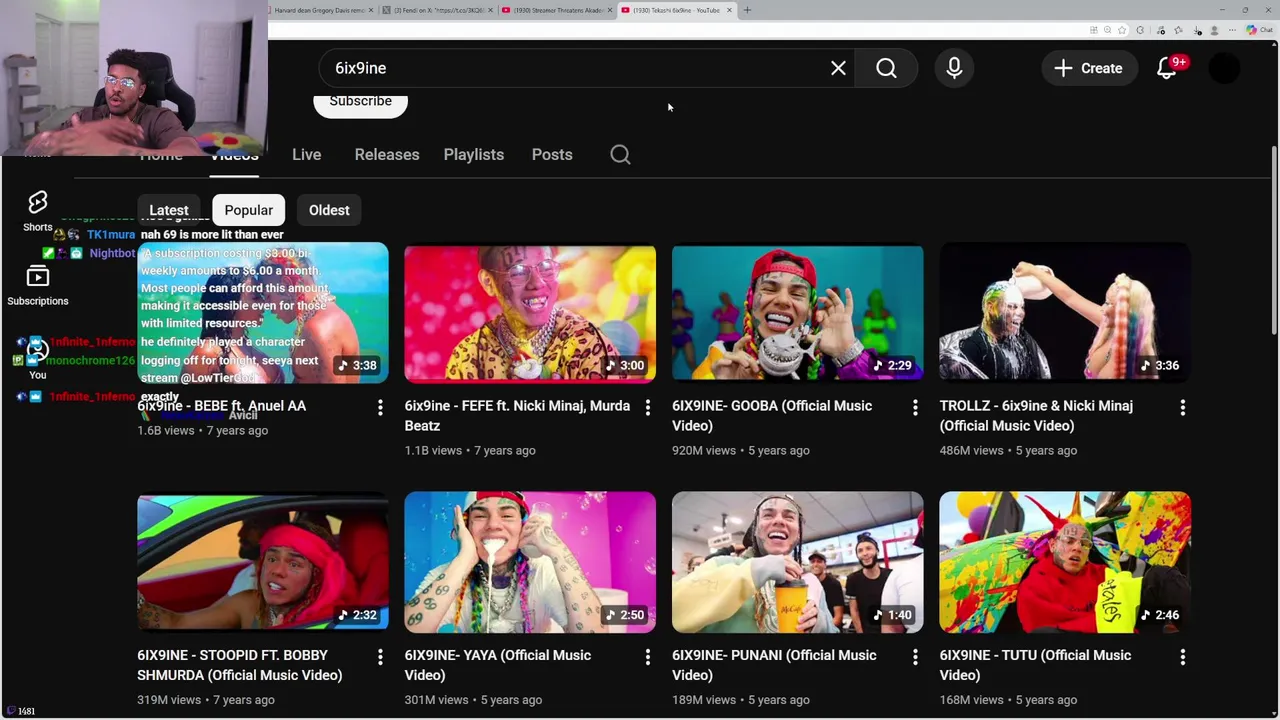Switch to Harvard dean Gregory Davis browser tab
The height and width of the screenshot is (720, 1280).
[x=322, y=10]
